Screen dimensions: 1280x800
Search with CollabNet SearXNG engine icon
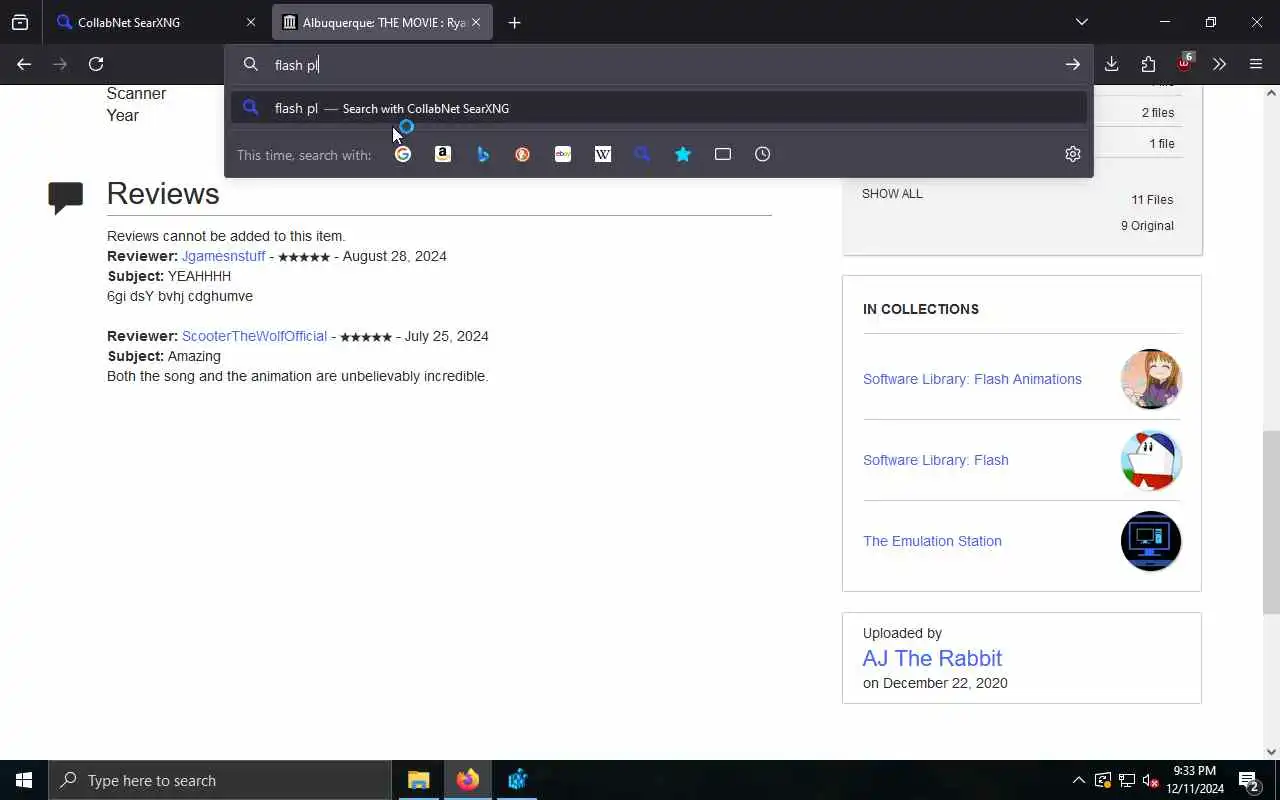[x=643, y=154]
